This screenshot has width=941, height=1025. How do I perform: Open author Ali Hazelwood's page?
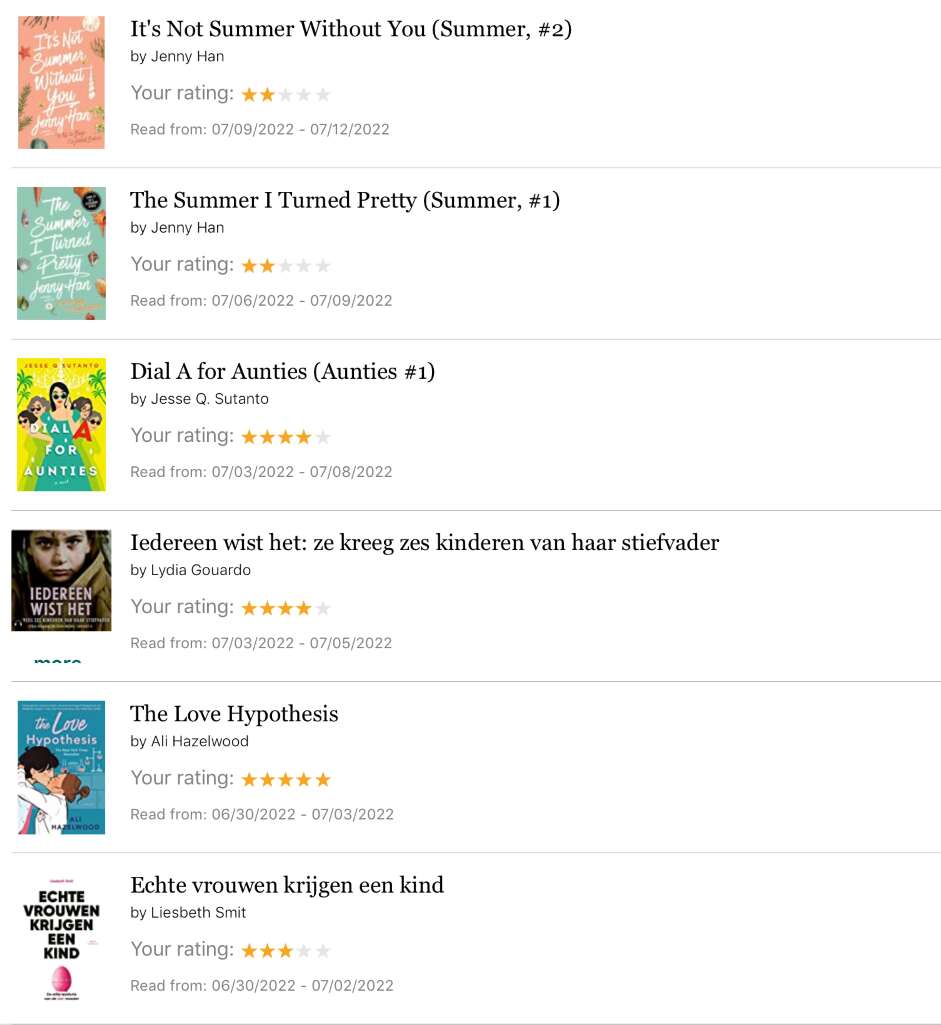(x=199, y=741)
